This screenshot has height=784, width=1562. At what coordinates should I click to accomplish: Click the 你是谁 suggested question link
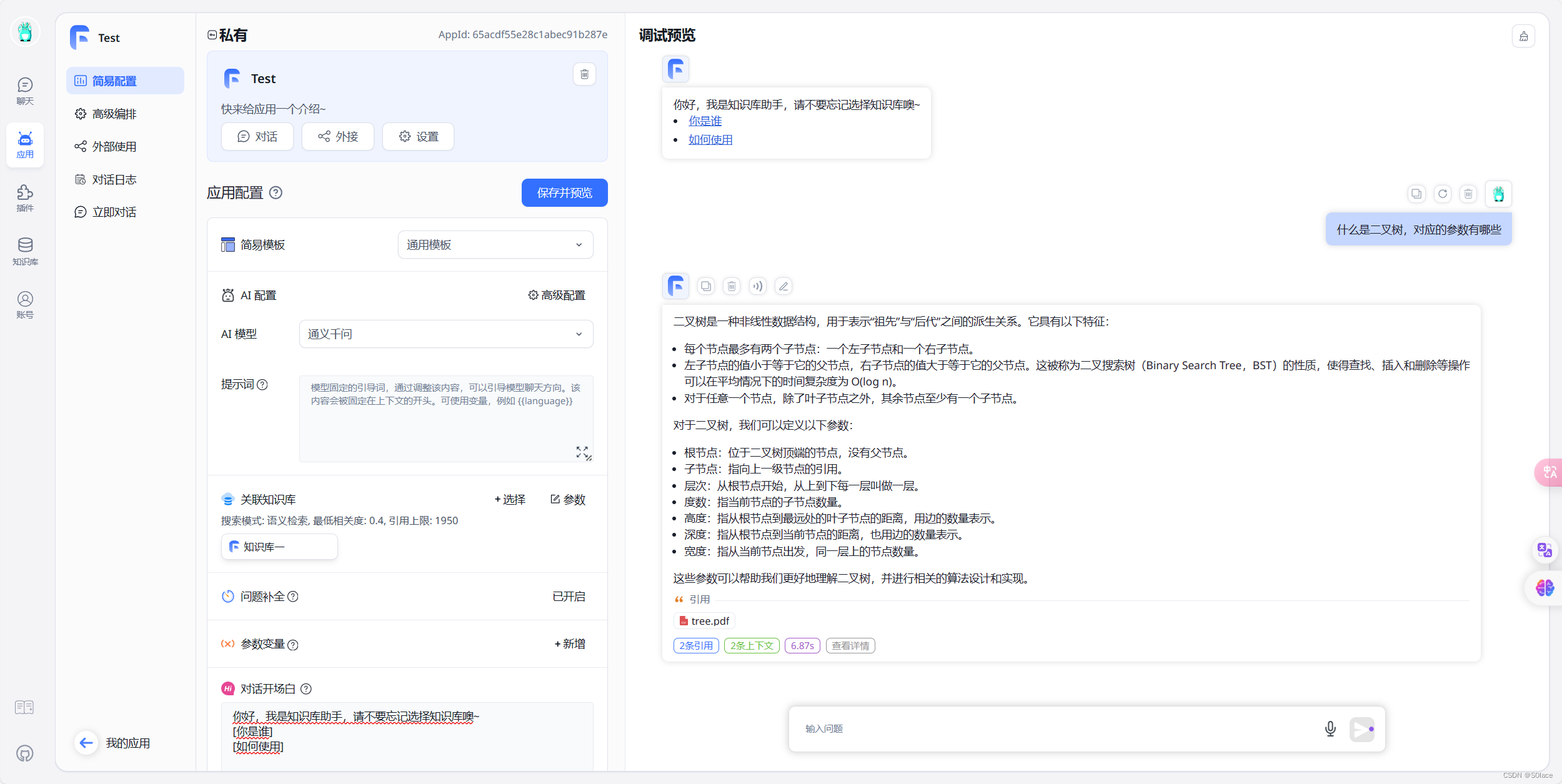[705, 121]
